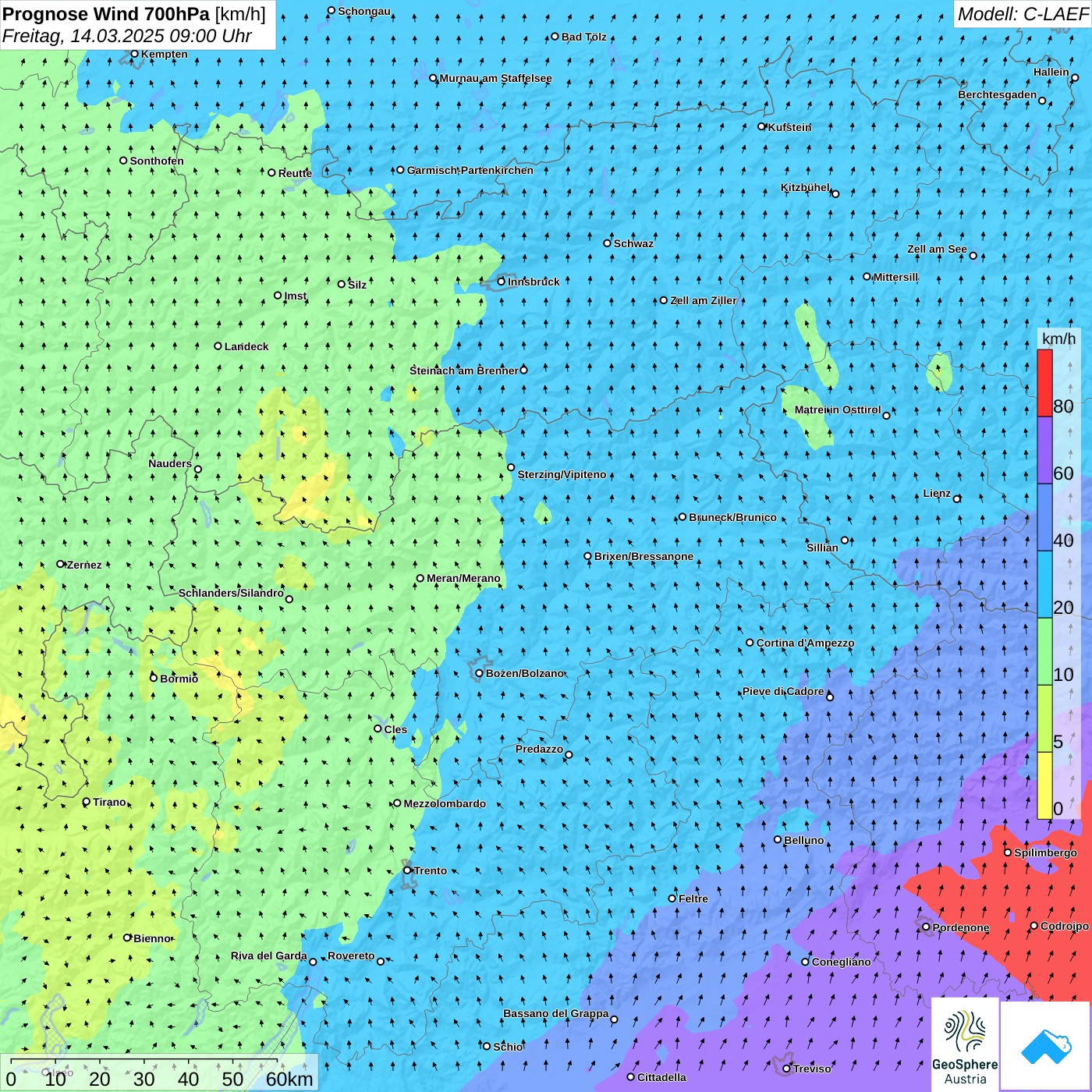Click the Trento city label

tap(431, 870)
